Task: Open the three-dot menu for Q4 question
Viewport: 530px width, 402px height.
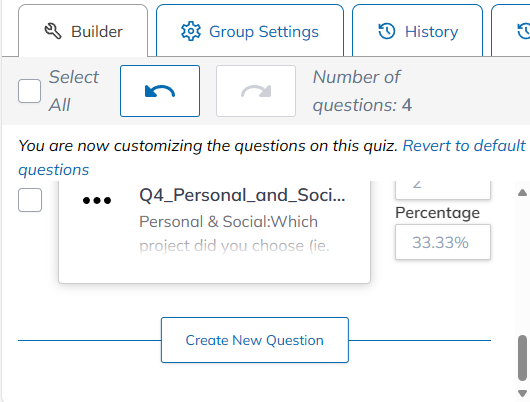Action: [x=97, y=200]
